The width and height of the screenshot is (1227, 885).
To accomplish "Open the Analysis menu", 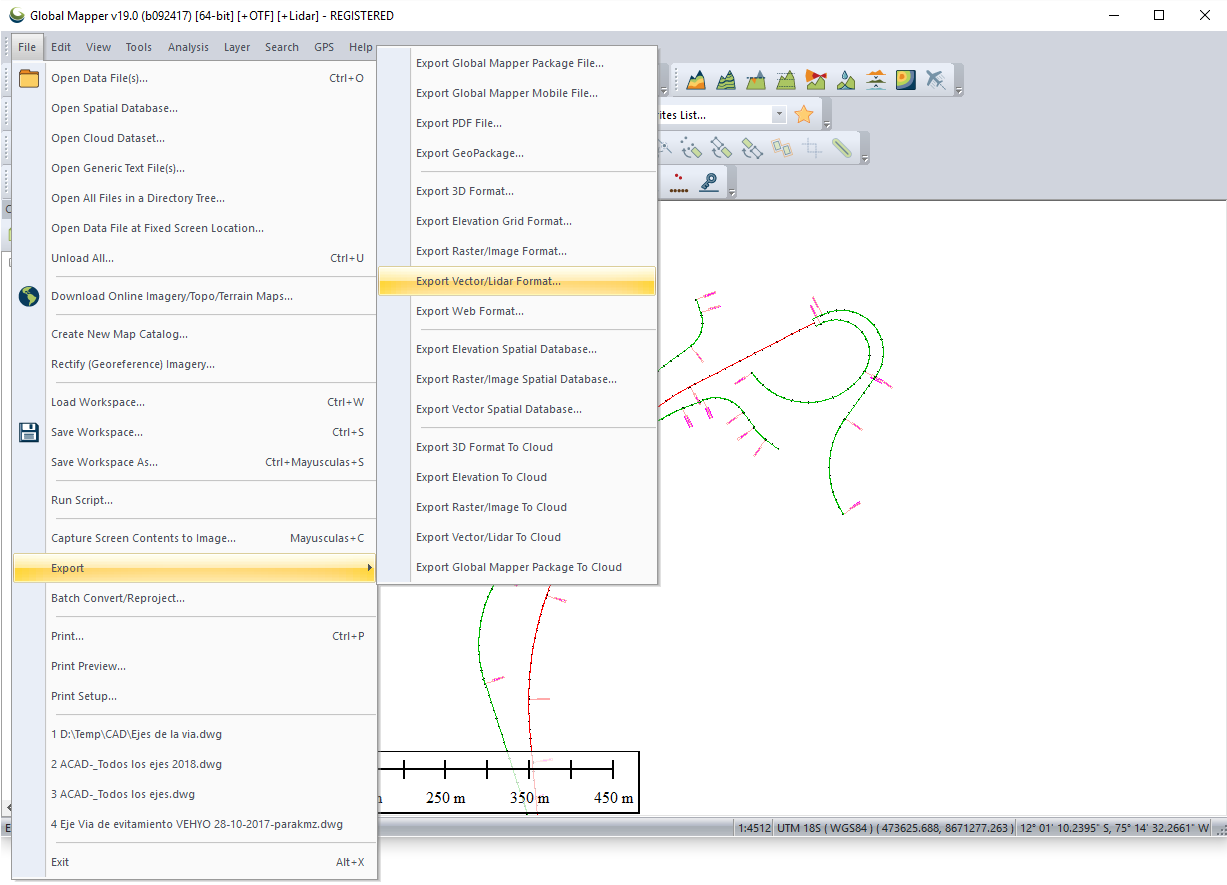I will tap(188, 46).
